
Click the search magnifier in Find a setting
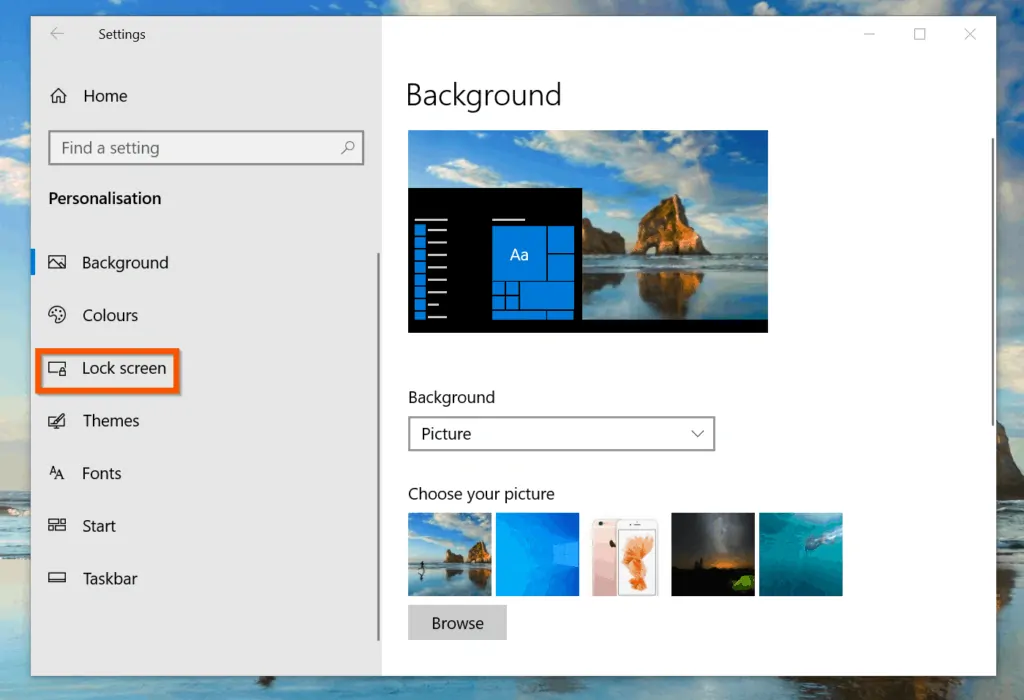[x=347, y=147]
